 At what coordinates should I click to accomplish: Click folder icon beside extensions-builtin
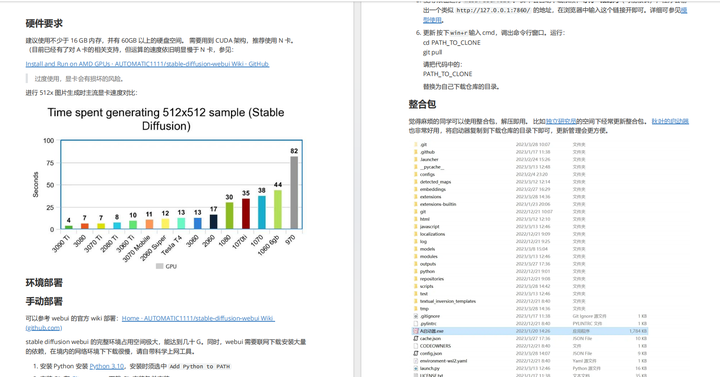(x=416, y=204)
